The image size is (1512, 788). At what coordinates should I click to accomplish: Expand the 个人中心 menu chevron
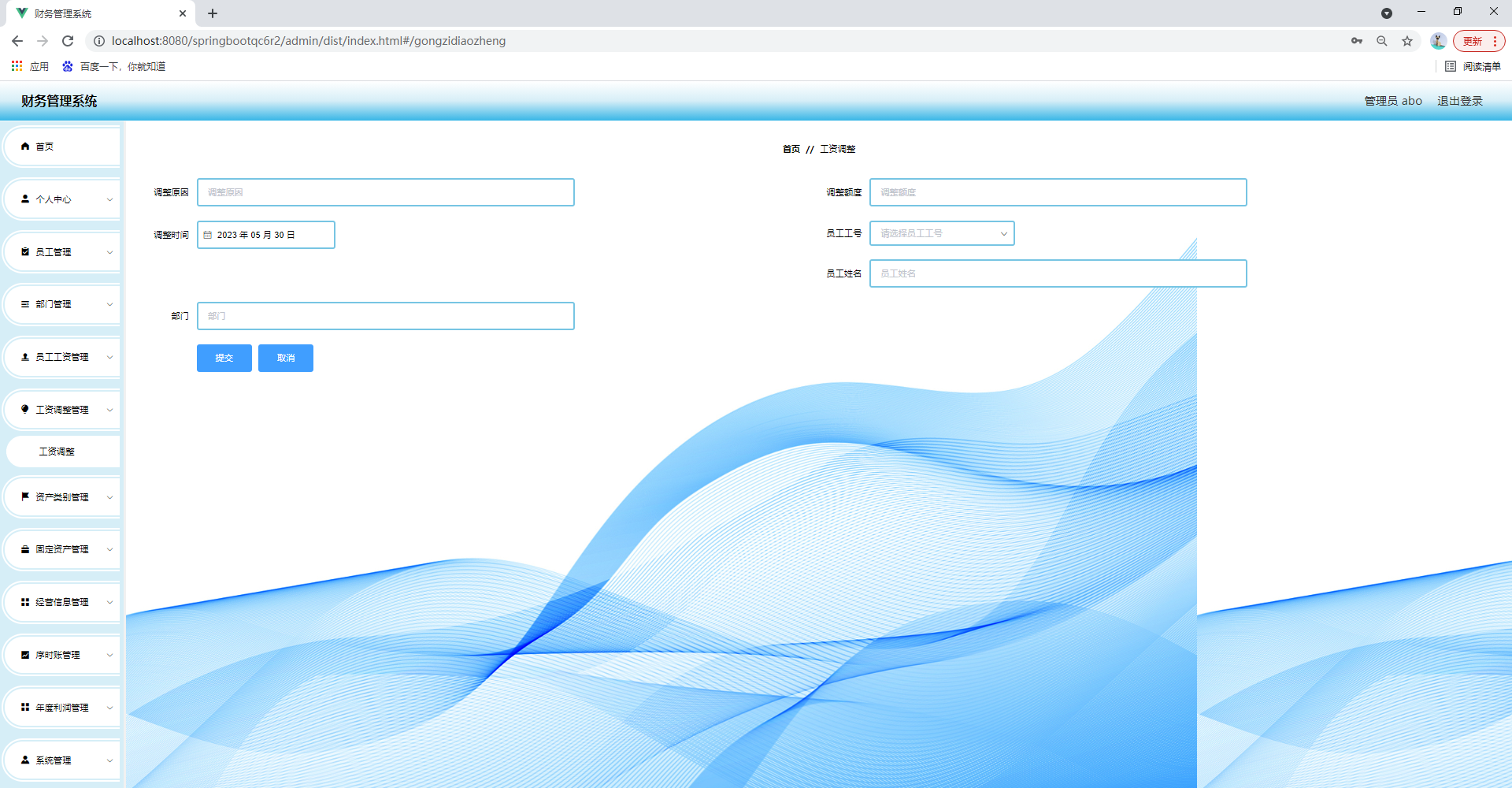tap(109, 199)
